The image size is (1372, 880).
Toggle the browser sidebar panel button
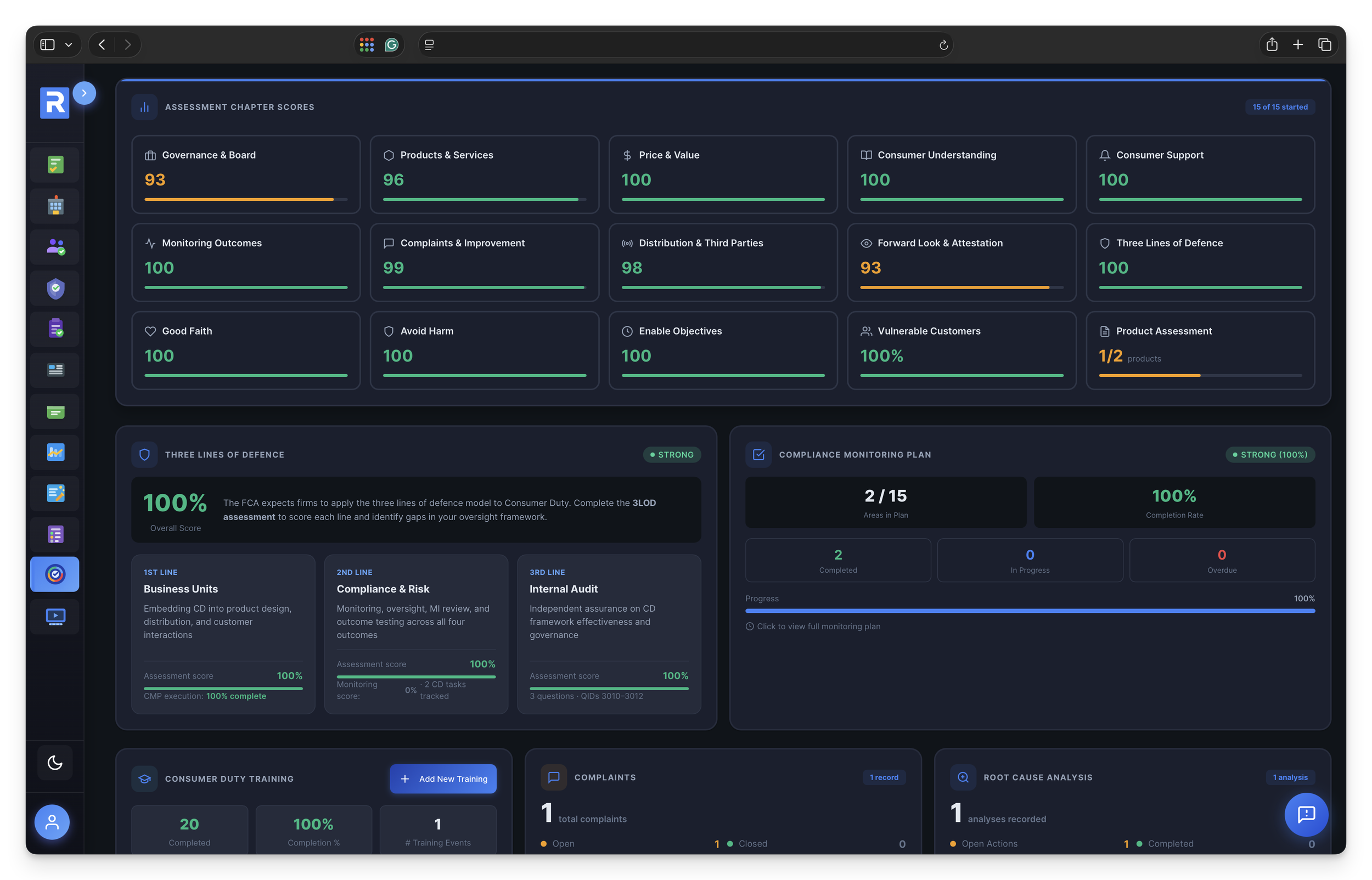click(x=47, y=44)
